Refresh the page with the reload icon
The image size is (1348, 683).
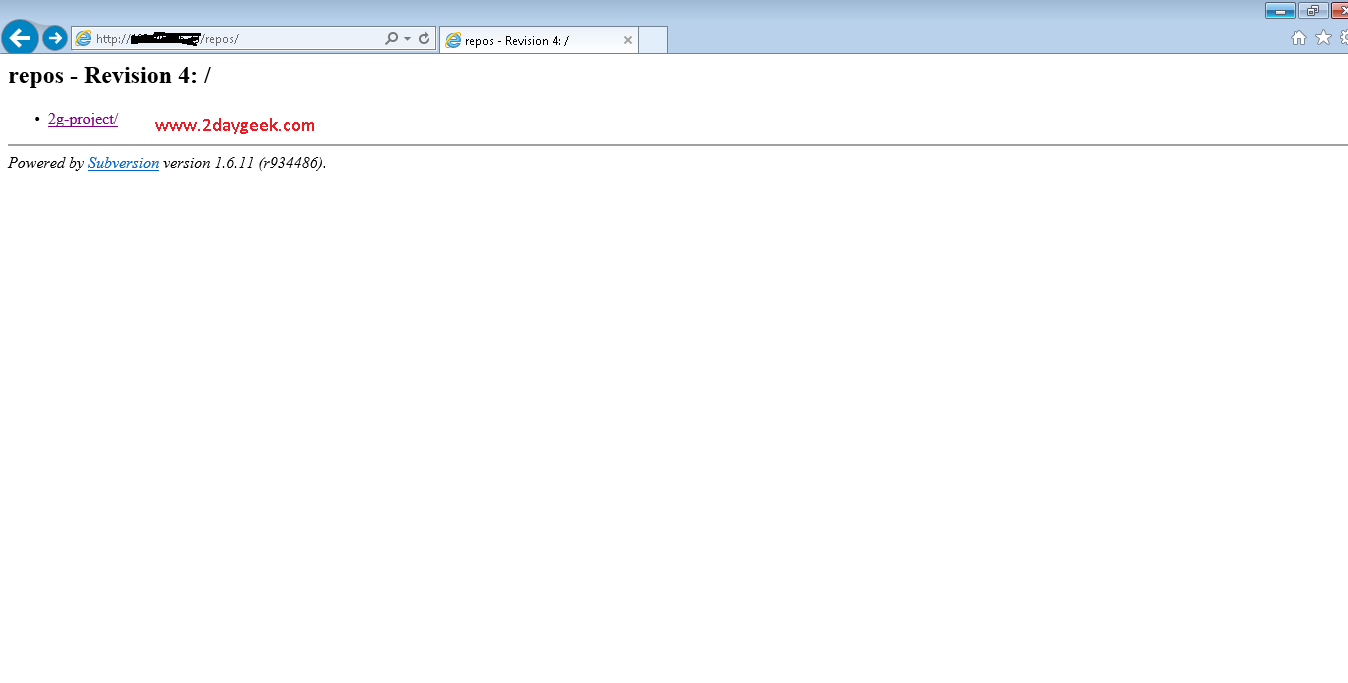tap(424, 39)
